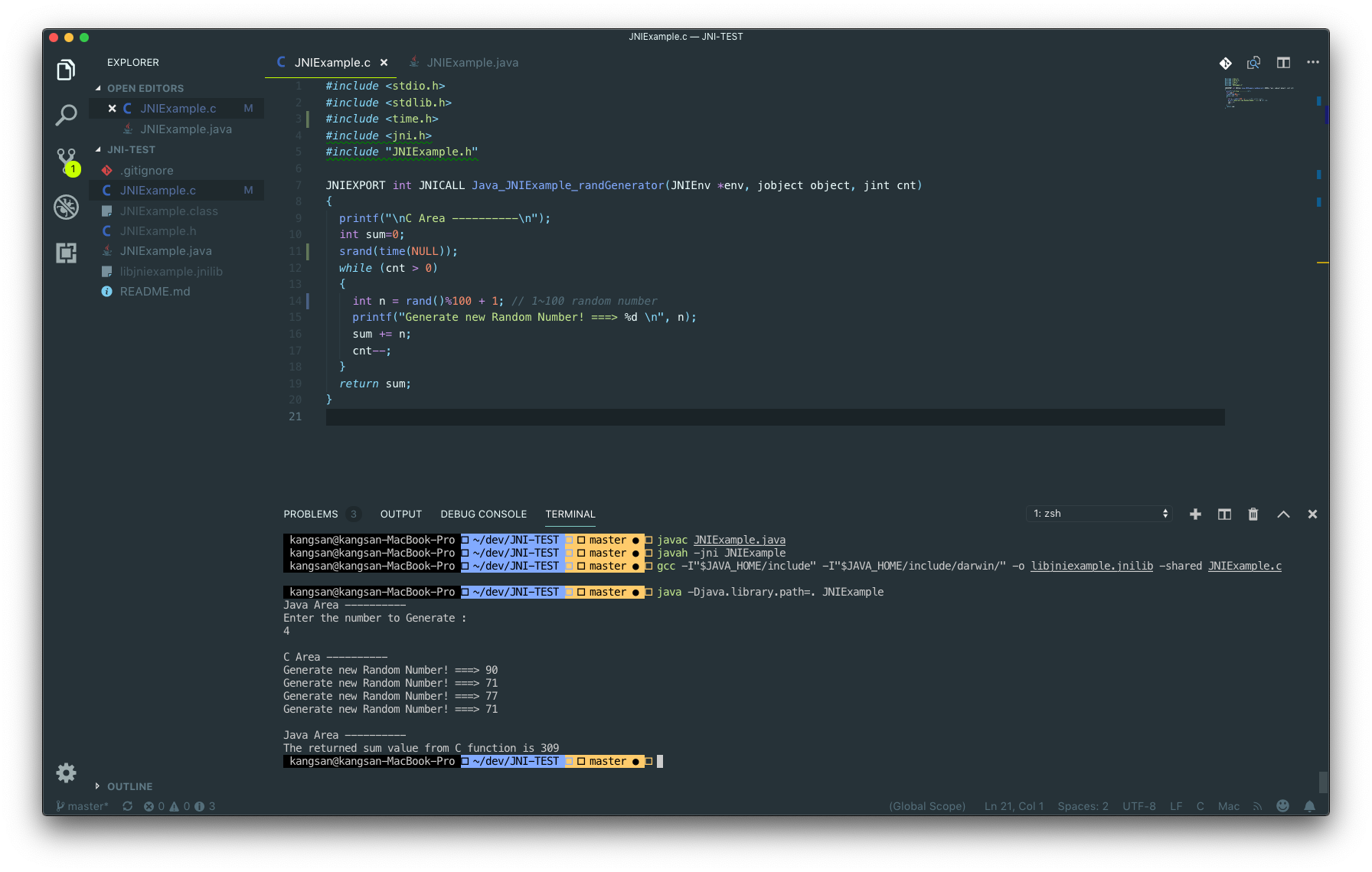Close JNIExample.c in Open Editors list
This screenshot has height=872, width=1372.
(x=112, y=109)
